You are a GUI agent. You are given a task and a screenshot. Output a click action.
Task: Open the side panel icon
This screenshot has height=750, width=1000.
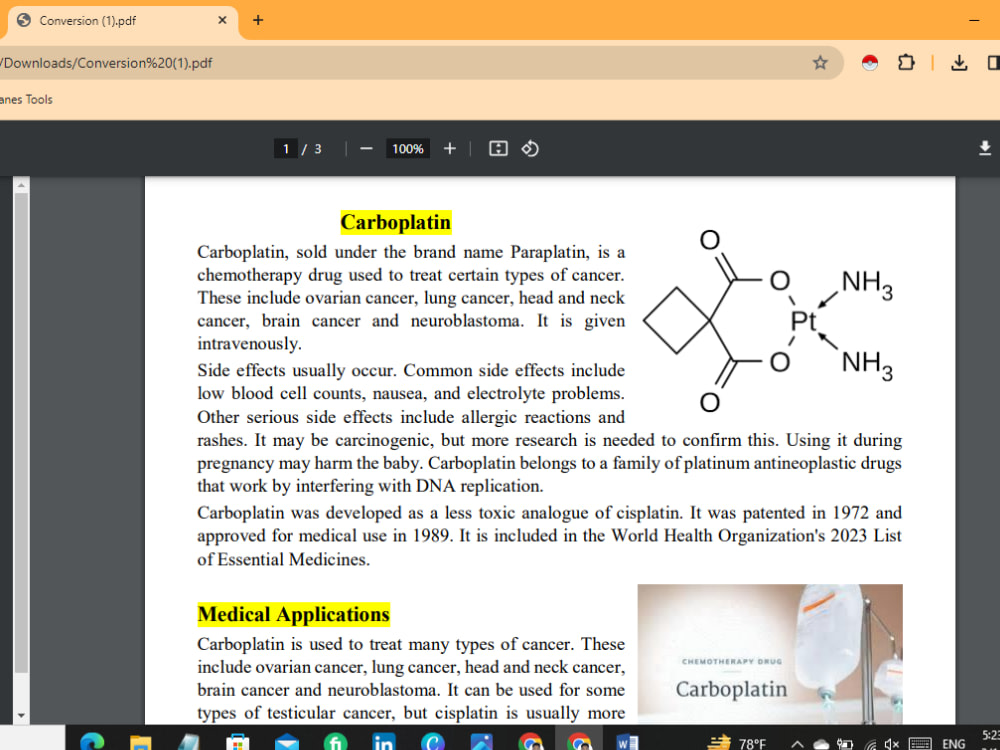[993, 62]
